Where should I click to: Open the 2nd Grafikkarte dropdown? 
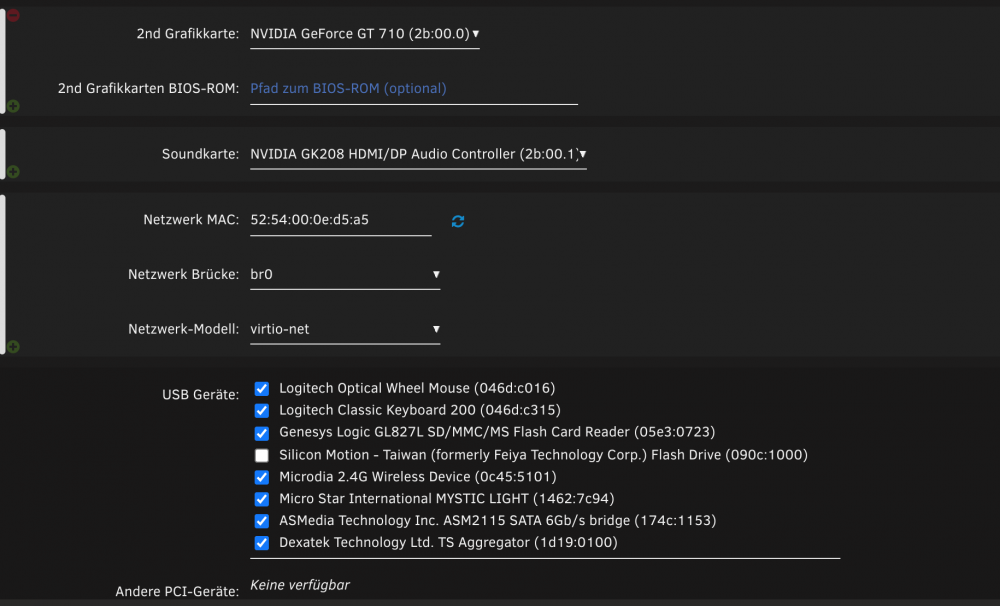(365, 34)
